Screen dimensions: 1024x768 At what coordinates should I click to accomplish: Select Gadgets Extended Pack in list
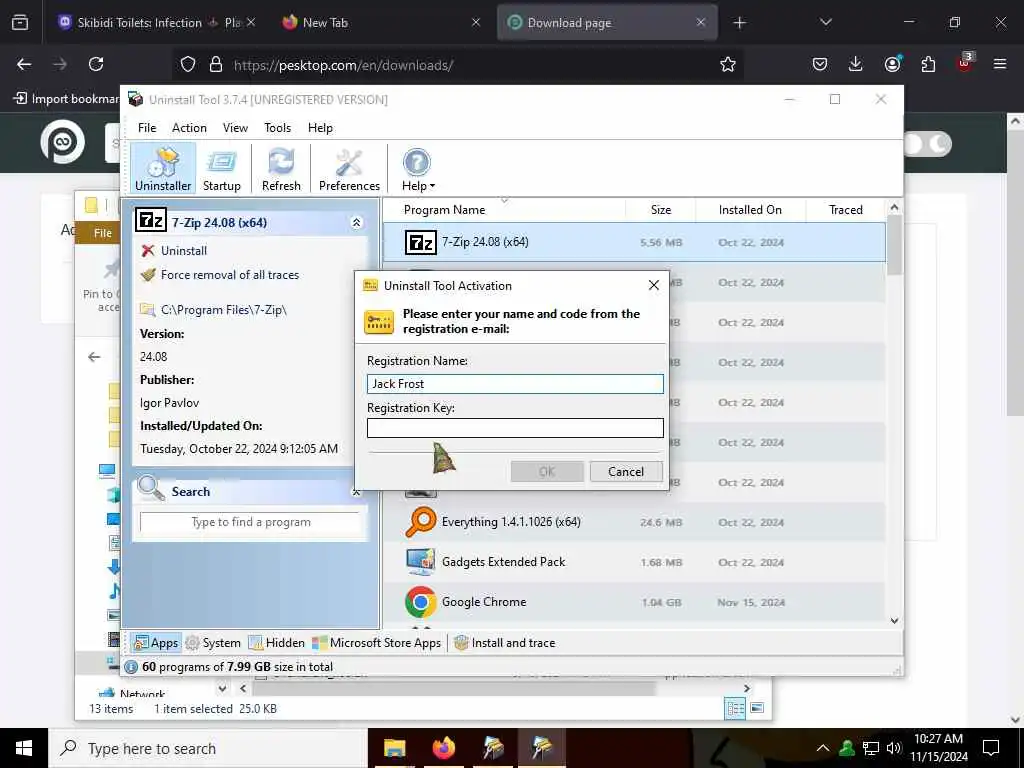pos(634,562)
